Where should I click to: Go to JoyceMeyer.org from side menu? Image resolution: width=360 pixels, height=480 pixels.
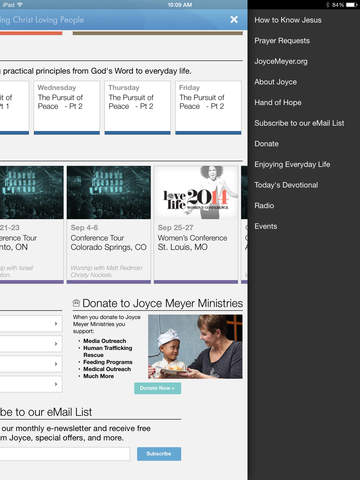pos(281,61)
